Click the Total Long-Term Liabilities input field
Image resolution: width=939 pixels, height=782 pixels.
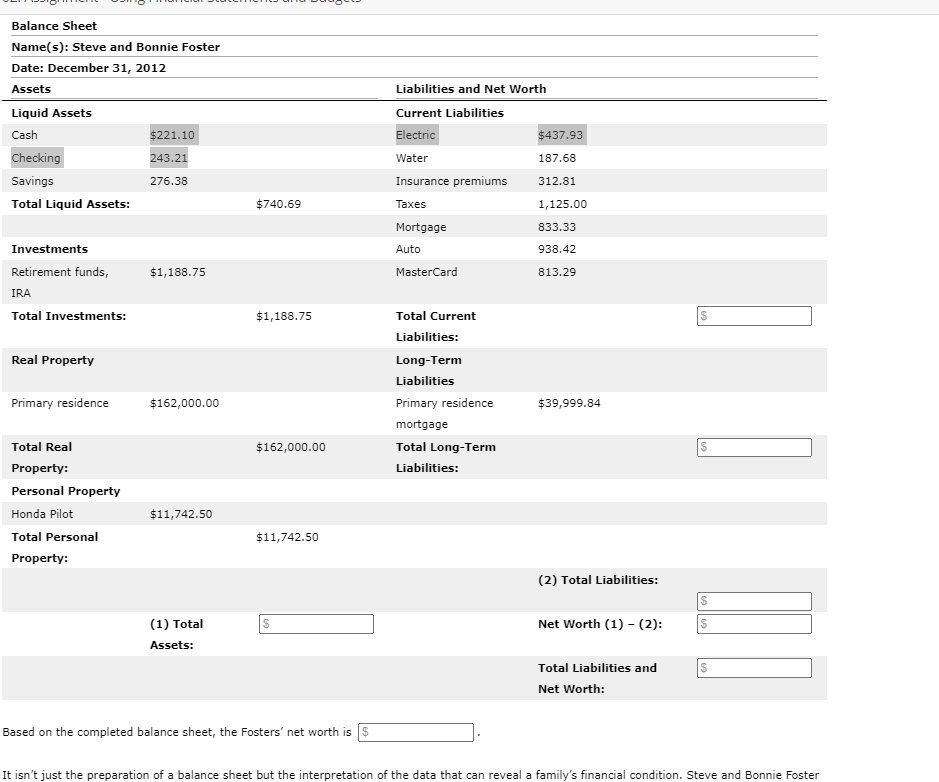click(754, 447)
